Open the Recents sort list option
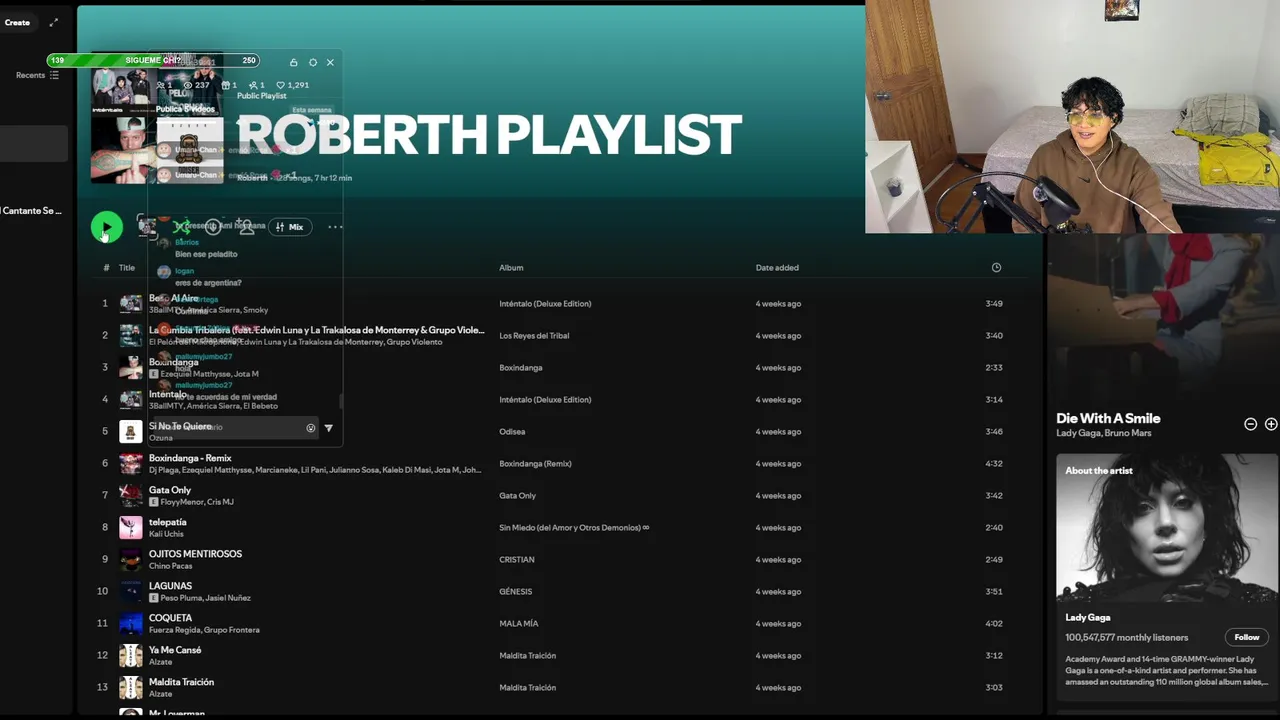 [38, 75]
